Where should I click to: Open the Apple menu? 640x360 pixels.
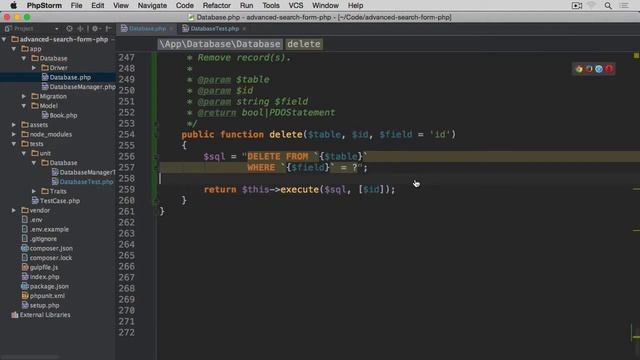tap(13, 5)
